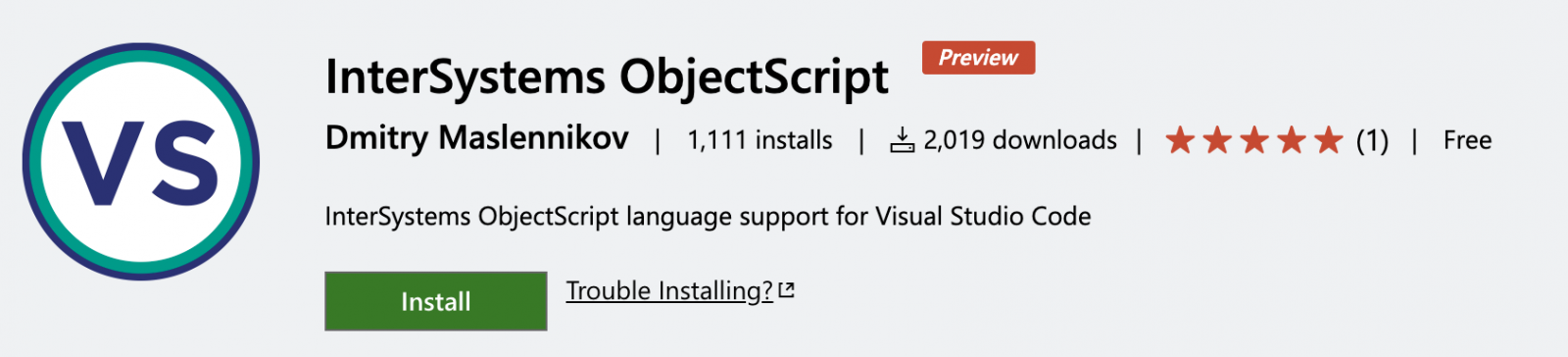Open the InterSystems ObjectScript title
Screen dimensions: 1568x357
pos(607,78)
